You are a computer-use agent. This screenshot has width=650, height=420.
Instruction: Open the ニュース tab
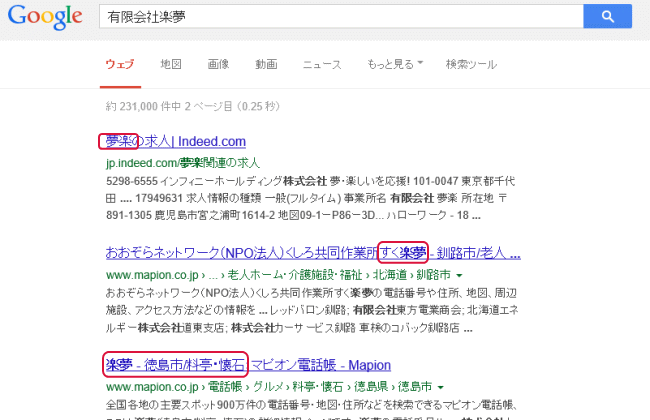click(322, 64)
